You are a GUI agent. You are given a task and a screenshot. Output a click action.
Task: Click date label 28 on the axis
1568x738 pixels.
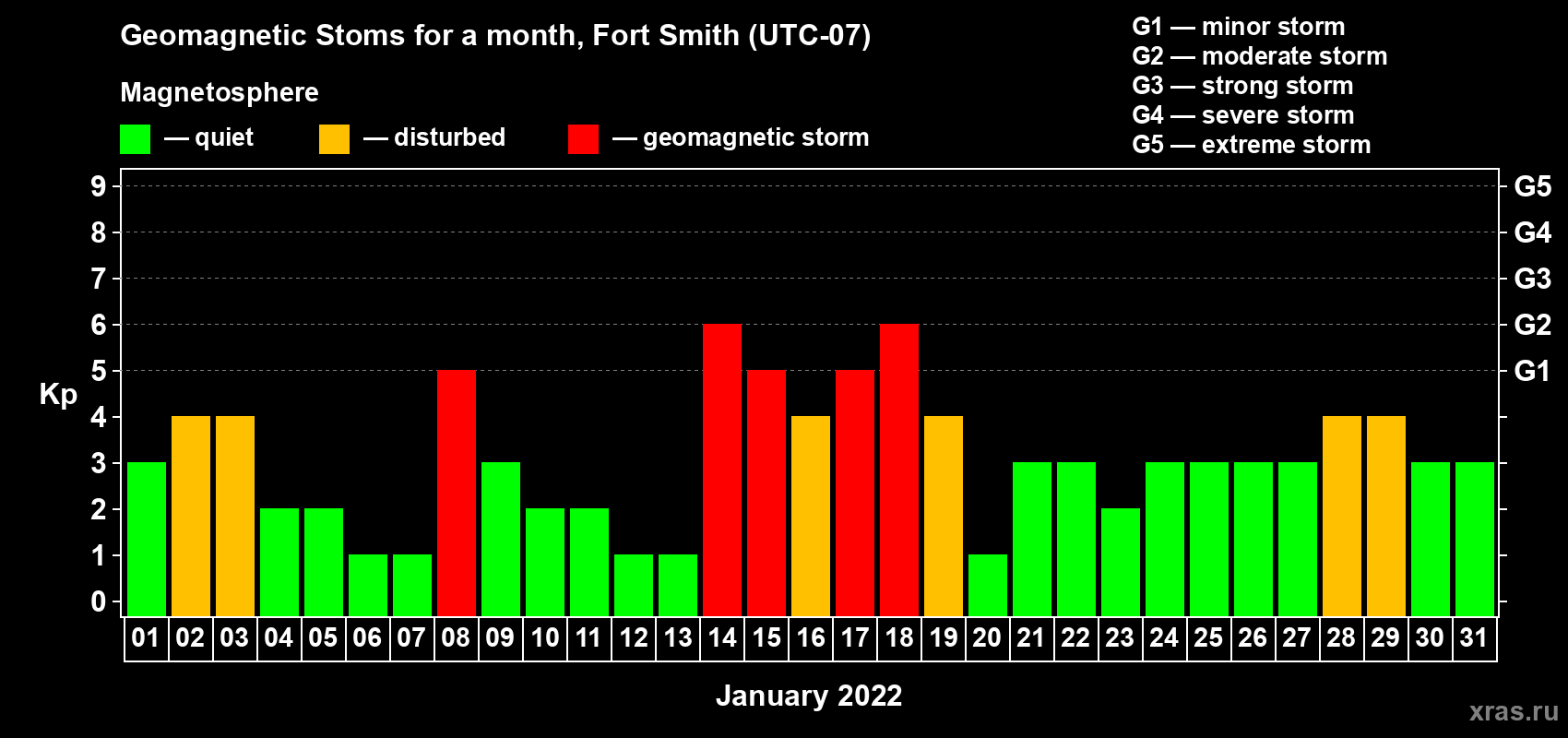point(1341,638)
